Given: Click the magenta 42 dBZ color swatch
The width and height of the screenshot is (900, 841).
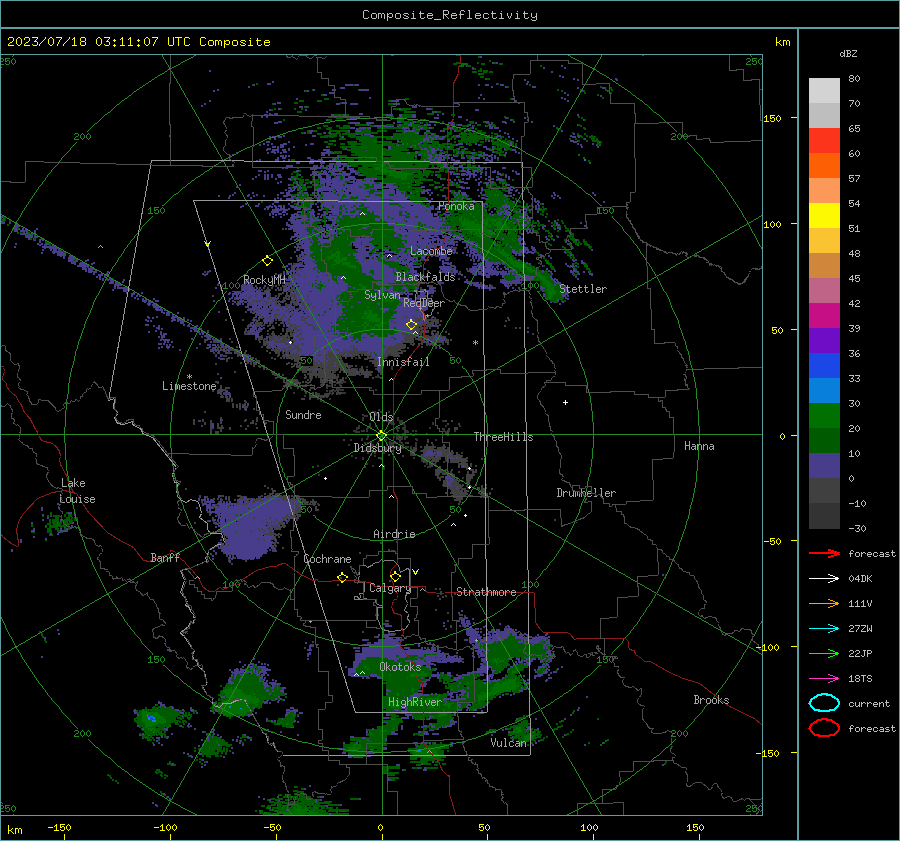Looking at the screenshot, I should (x=824, y=316).
